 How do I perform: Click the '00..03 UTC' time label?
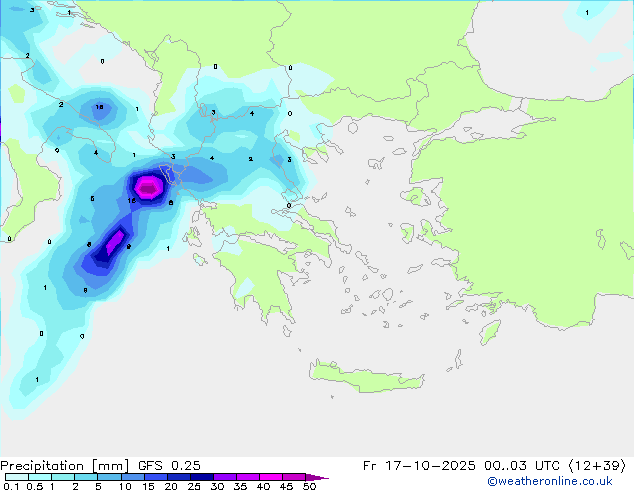522,466
